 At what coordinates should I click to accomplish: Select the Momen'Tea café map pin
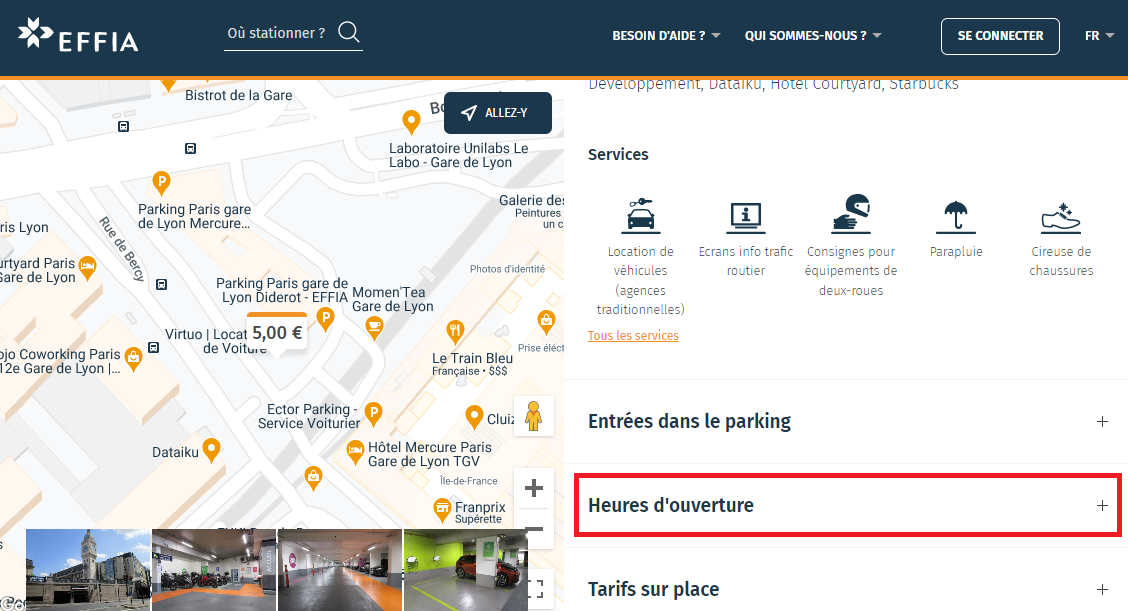tap(374, 329)
